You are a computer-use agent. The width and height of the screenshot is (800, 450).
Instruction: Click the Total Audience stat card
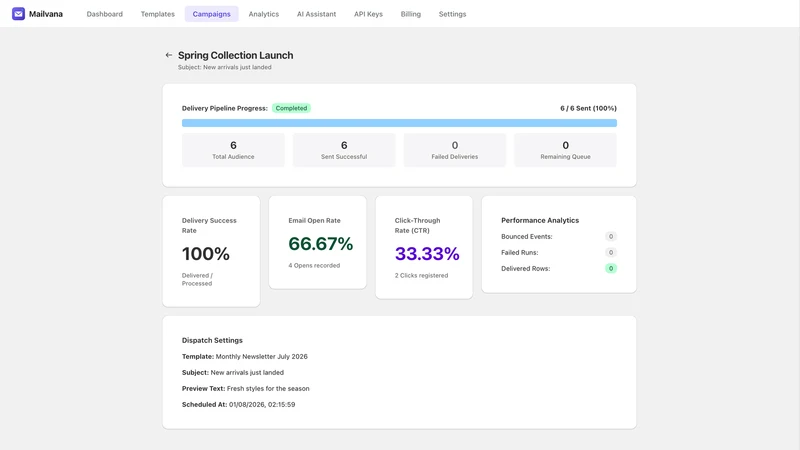[x=233, y=150]
